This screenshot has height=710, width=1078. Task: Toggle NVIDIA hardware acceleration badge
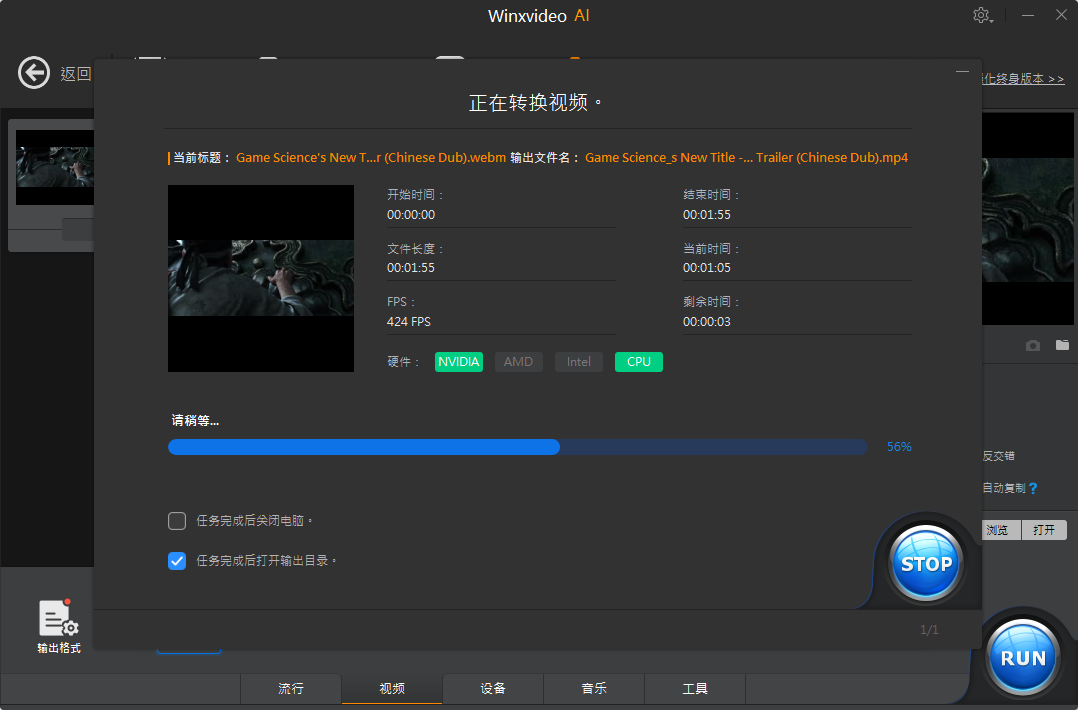tap(459, 362)
